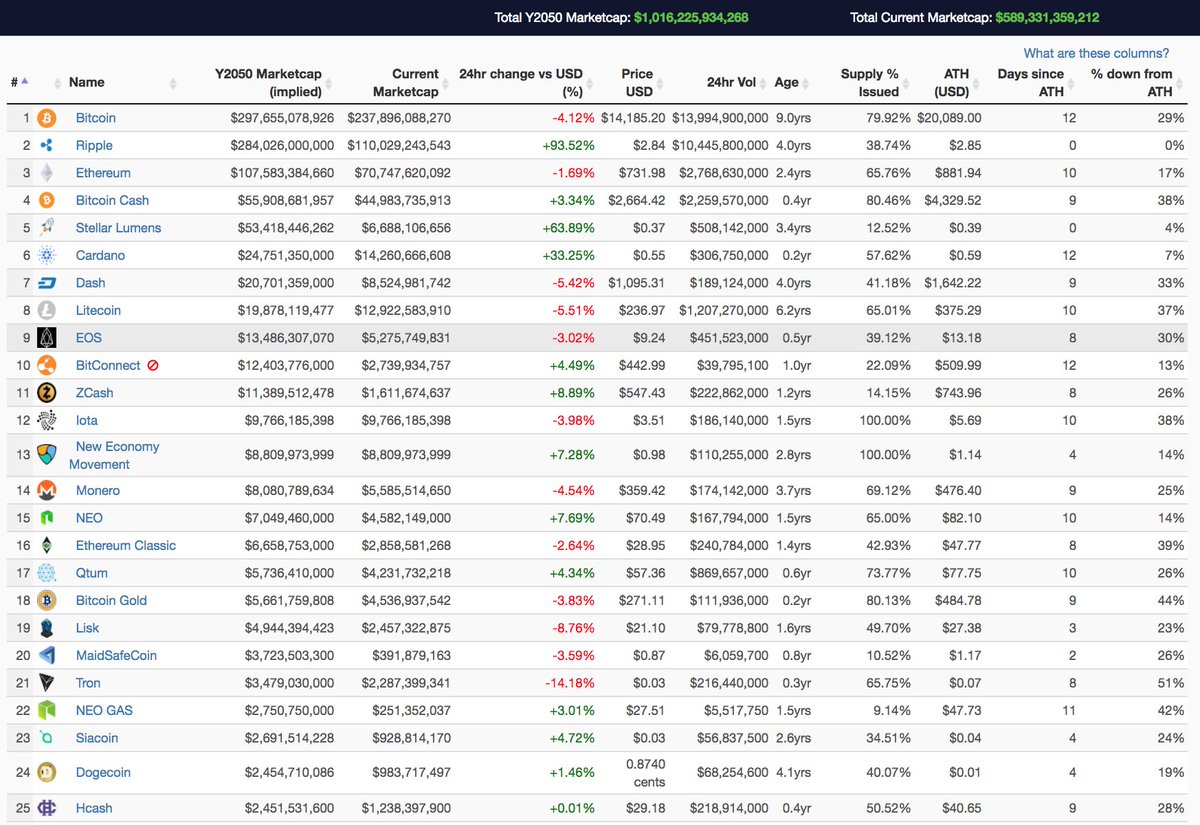This screenshot has width=1200, height=825.
Task: Click Bitcoin's $14,185.20 price cell
Action: tap(633, 118)
